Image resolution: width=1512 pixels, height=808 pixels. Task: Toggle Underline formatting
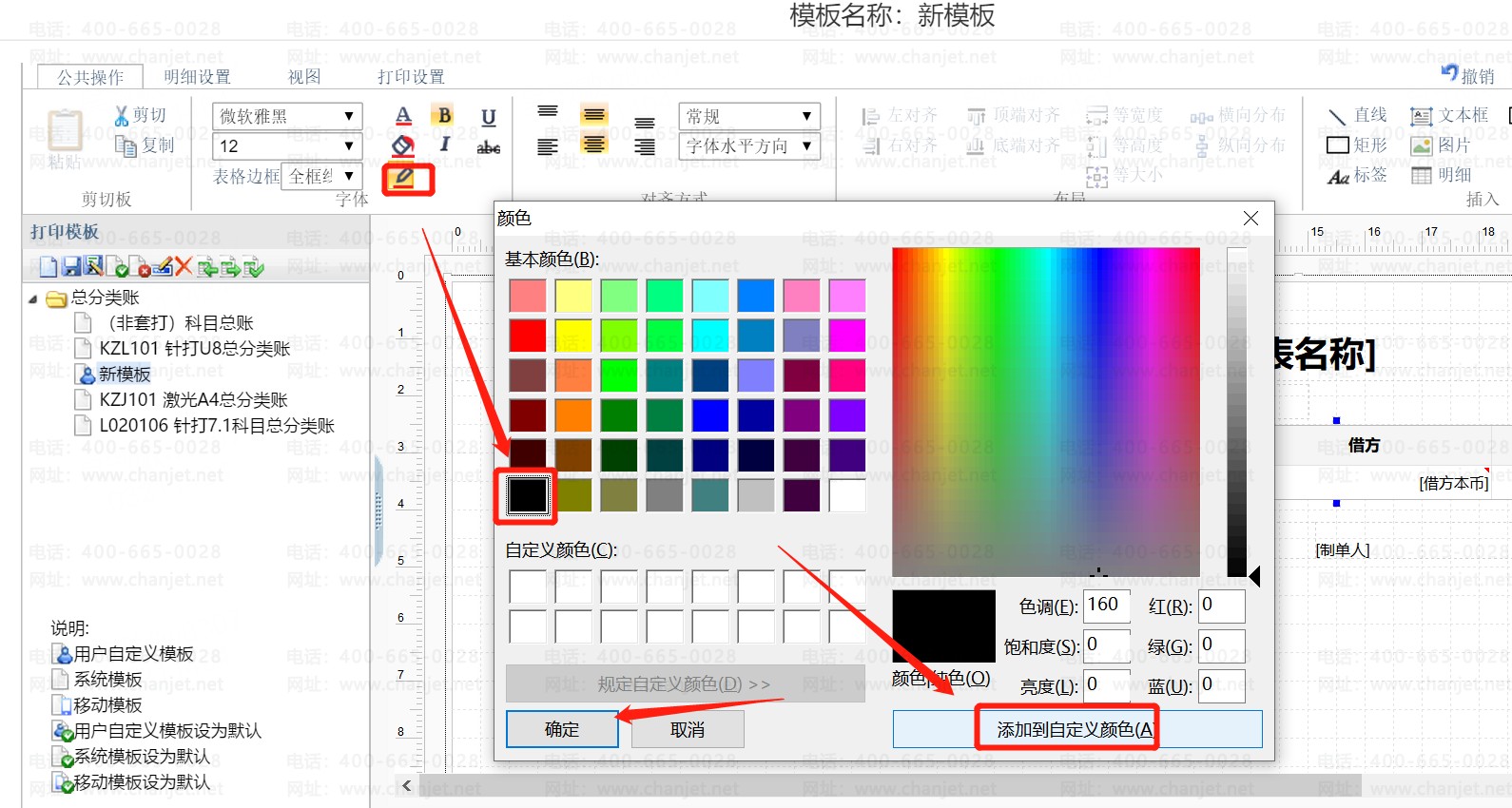(489, 117)
